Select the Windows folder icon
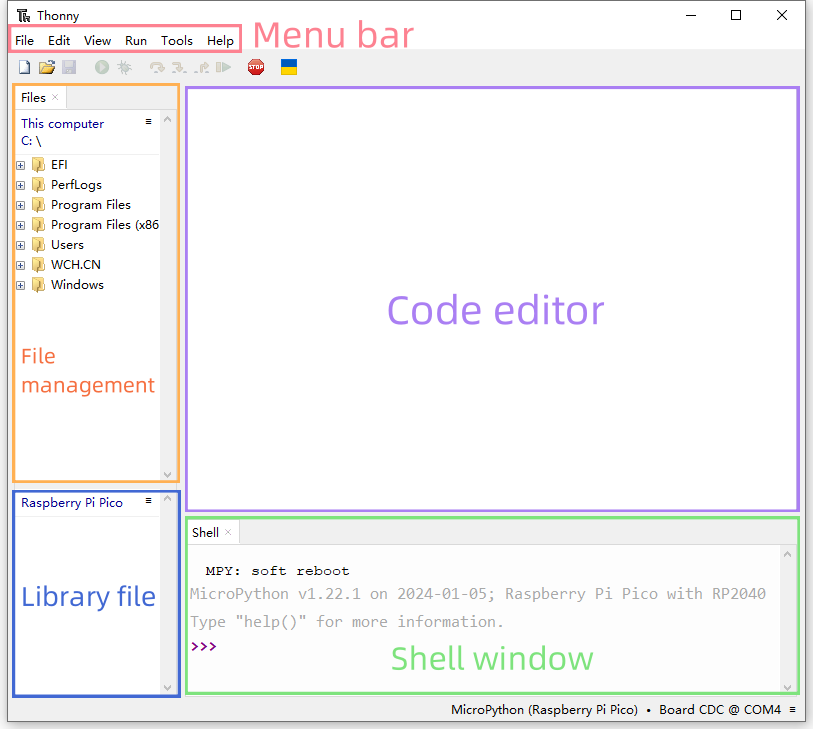Screen dimensions: 813x729 [x=38, y=285]
